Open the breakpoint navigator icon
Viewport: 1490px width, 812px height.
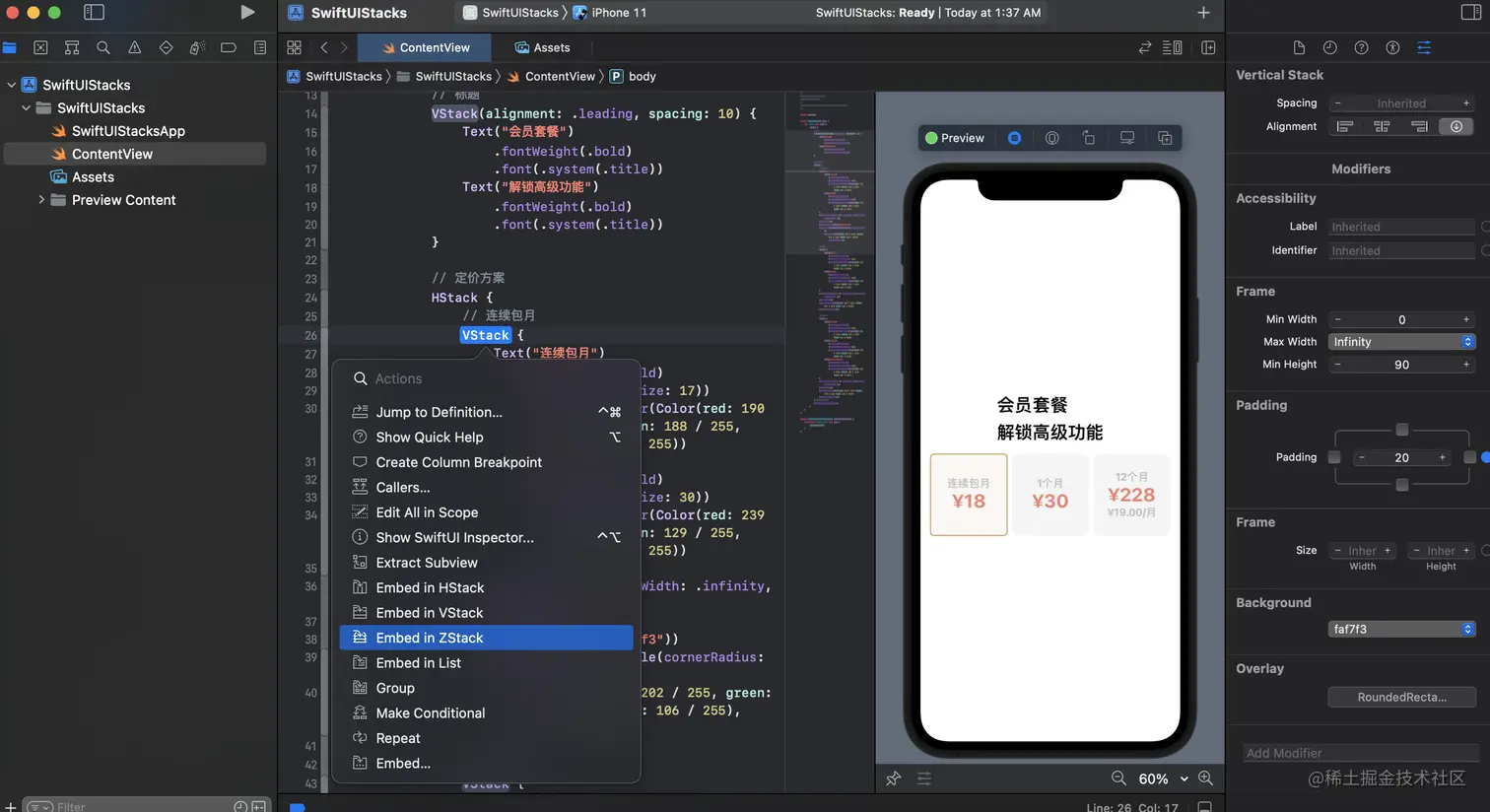(229, 47)
